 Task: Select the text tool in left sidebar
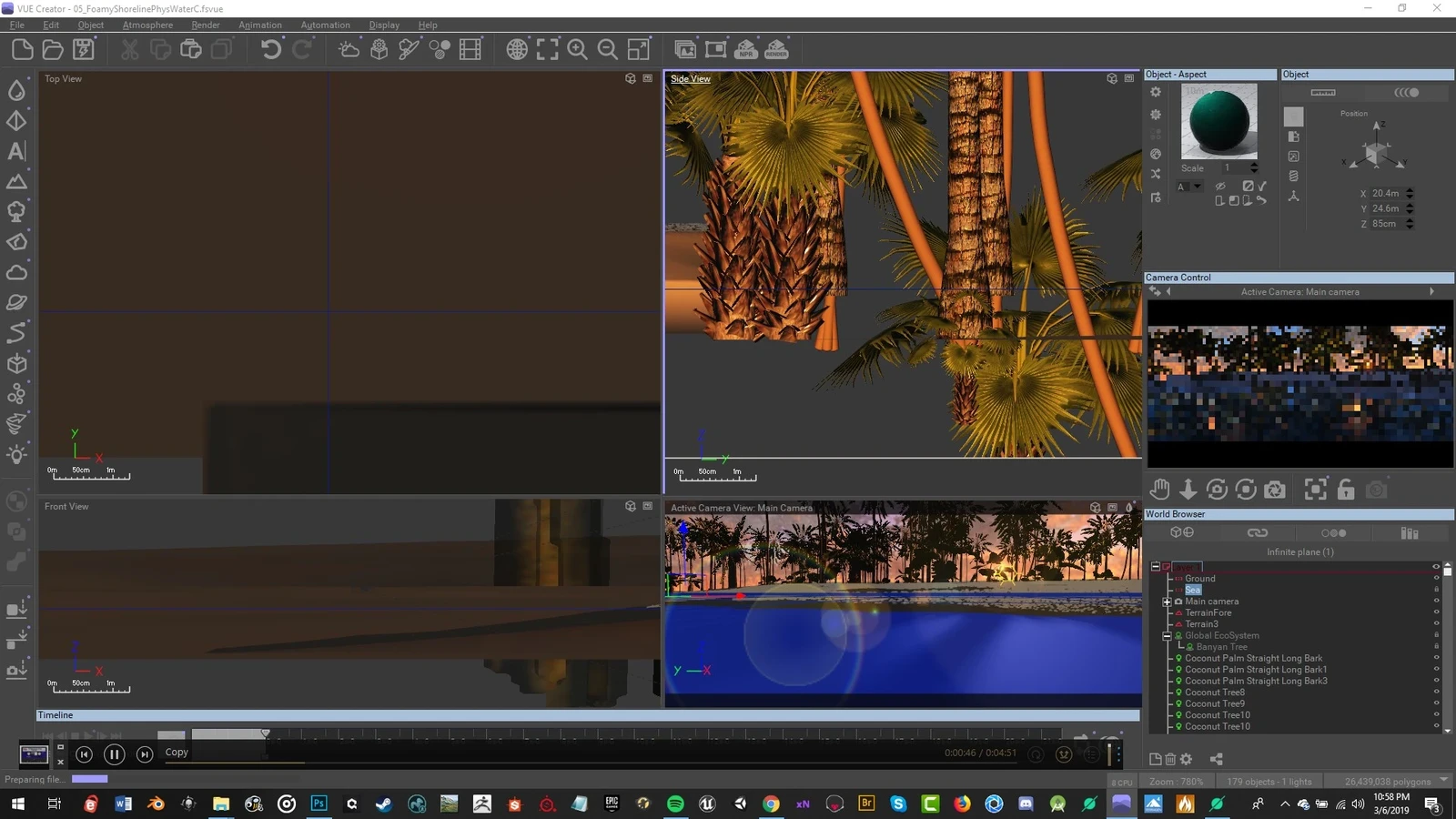click(16, 151)
